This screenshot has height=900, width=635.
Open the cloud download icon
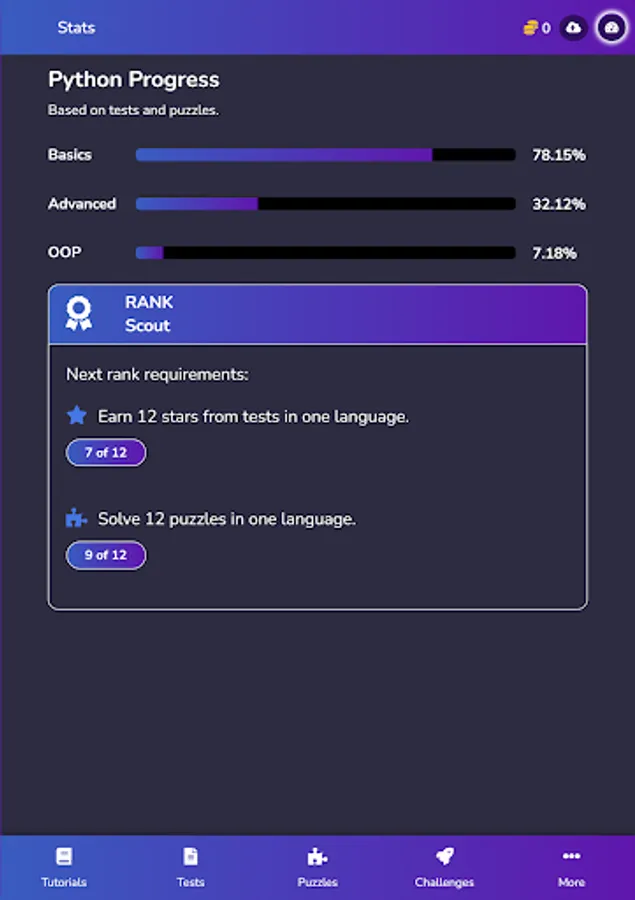click(x=573, y=28)
